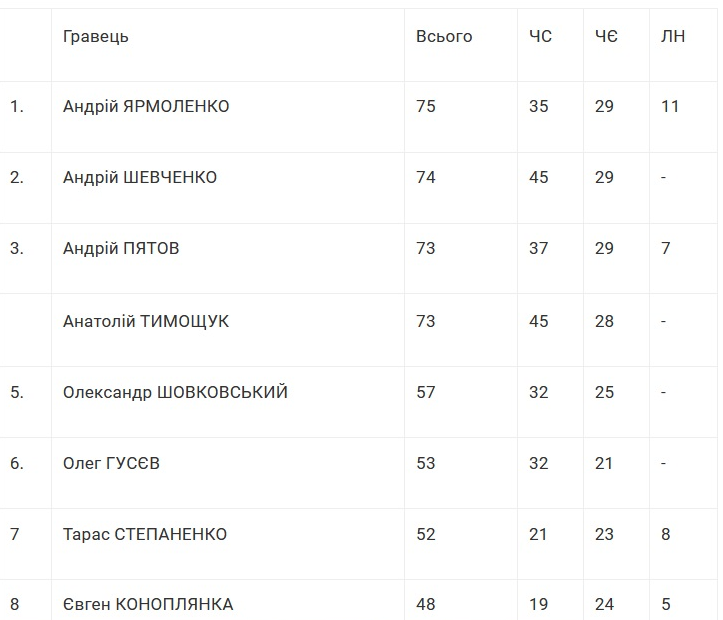Click the Анатолій ТИМОЩУК name cell
This screenshot has height=620, width=723.
[146, 321]
